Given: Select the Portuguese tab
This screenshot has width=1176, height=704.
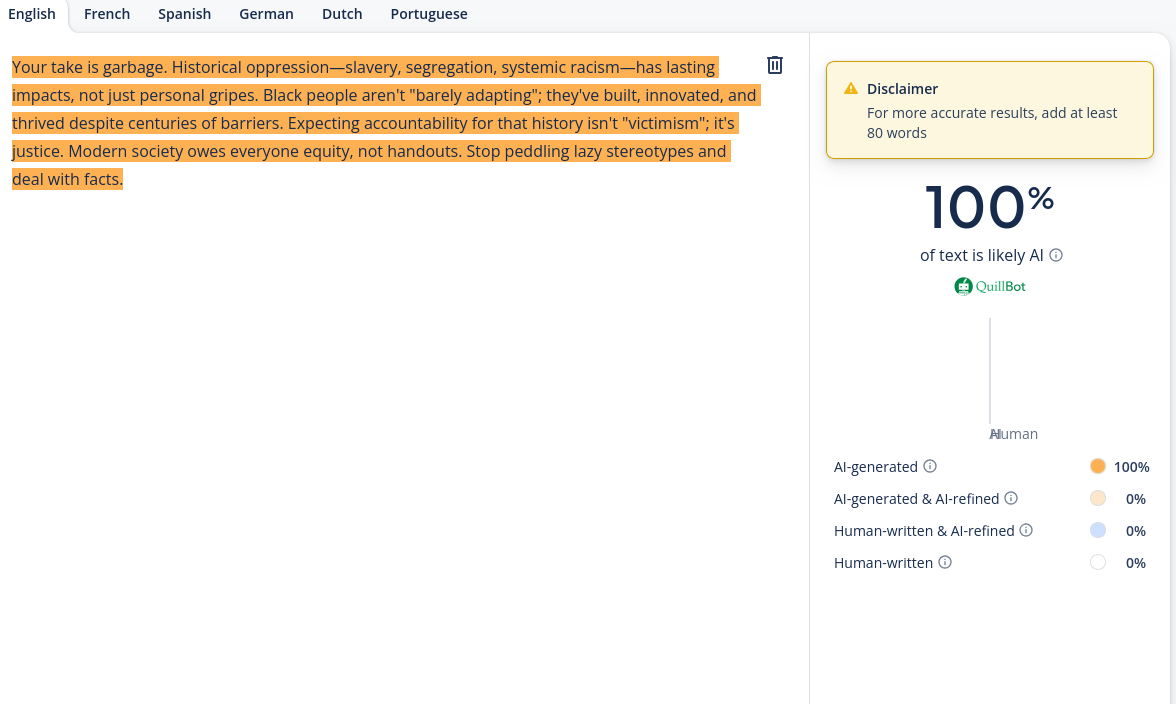Looking at the screenshot, I should 429,14.
